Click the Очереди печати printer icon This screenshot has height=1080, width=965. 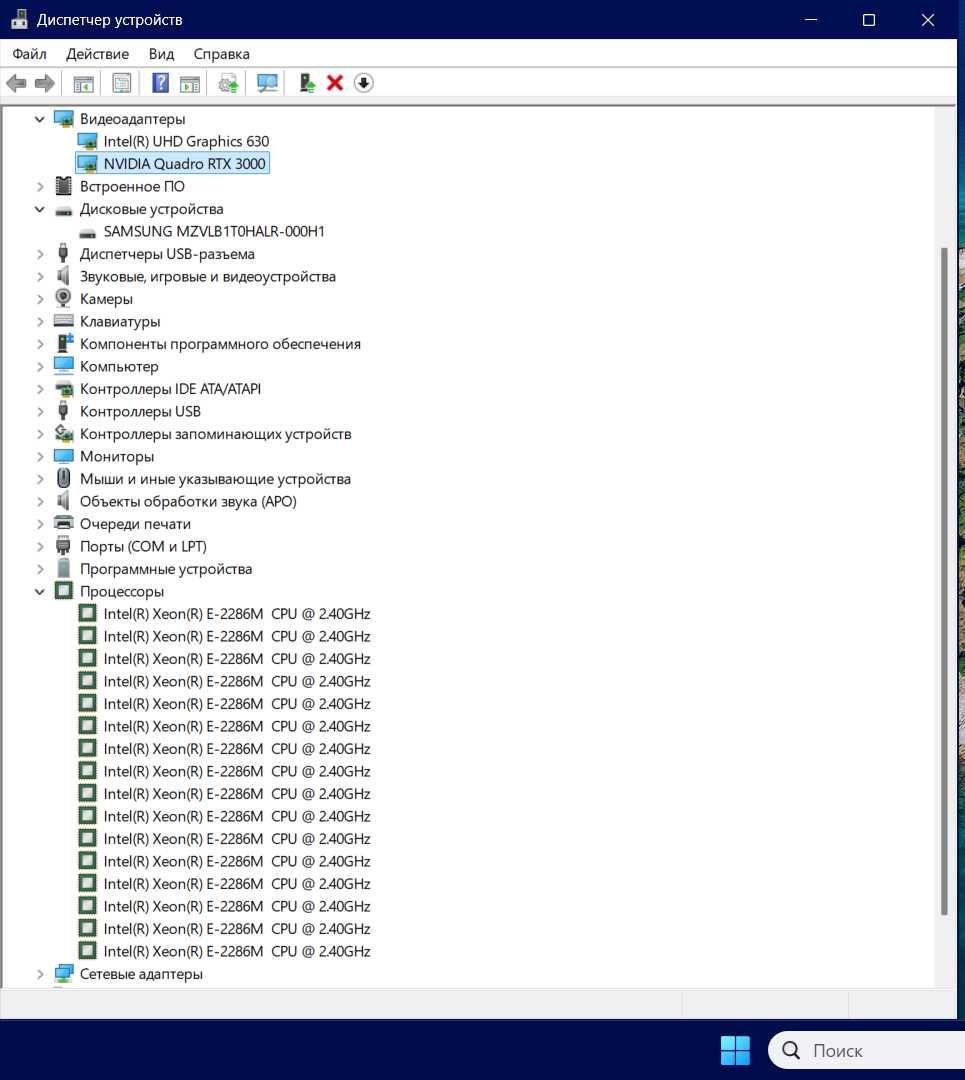pos(63,523)
